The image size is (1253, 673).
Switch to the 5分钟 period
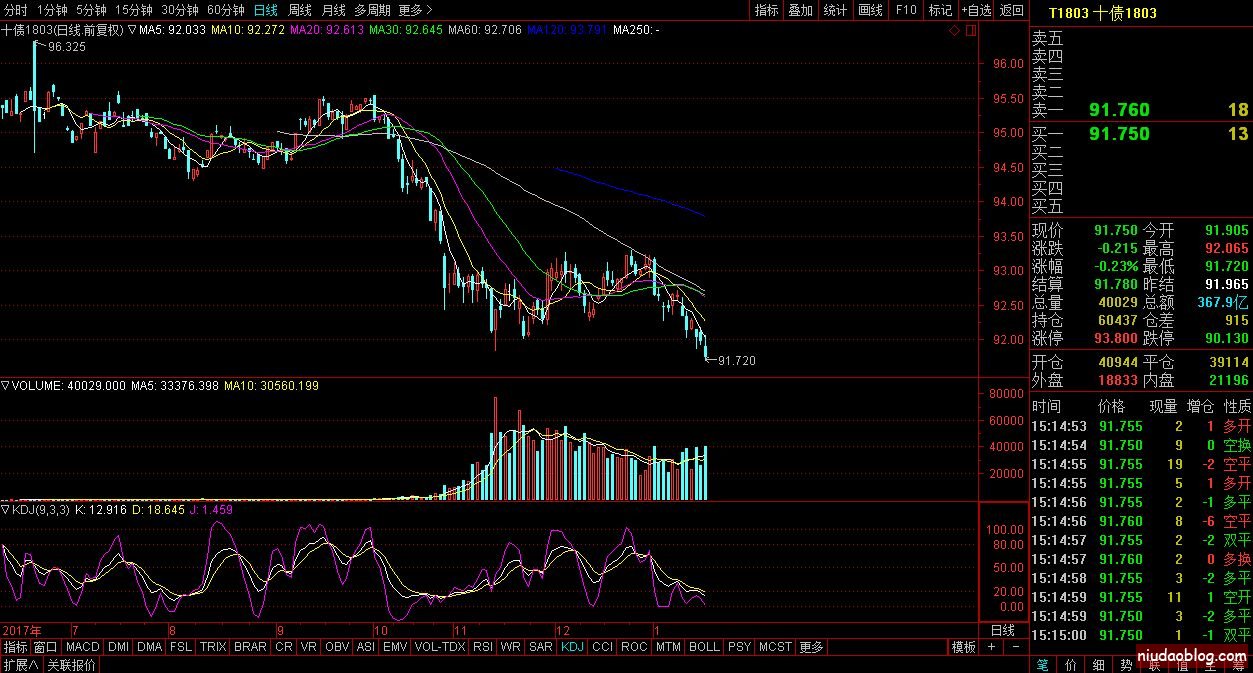coord(91,10)
